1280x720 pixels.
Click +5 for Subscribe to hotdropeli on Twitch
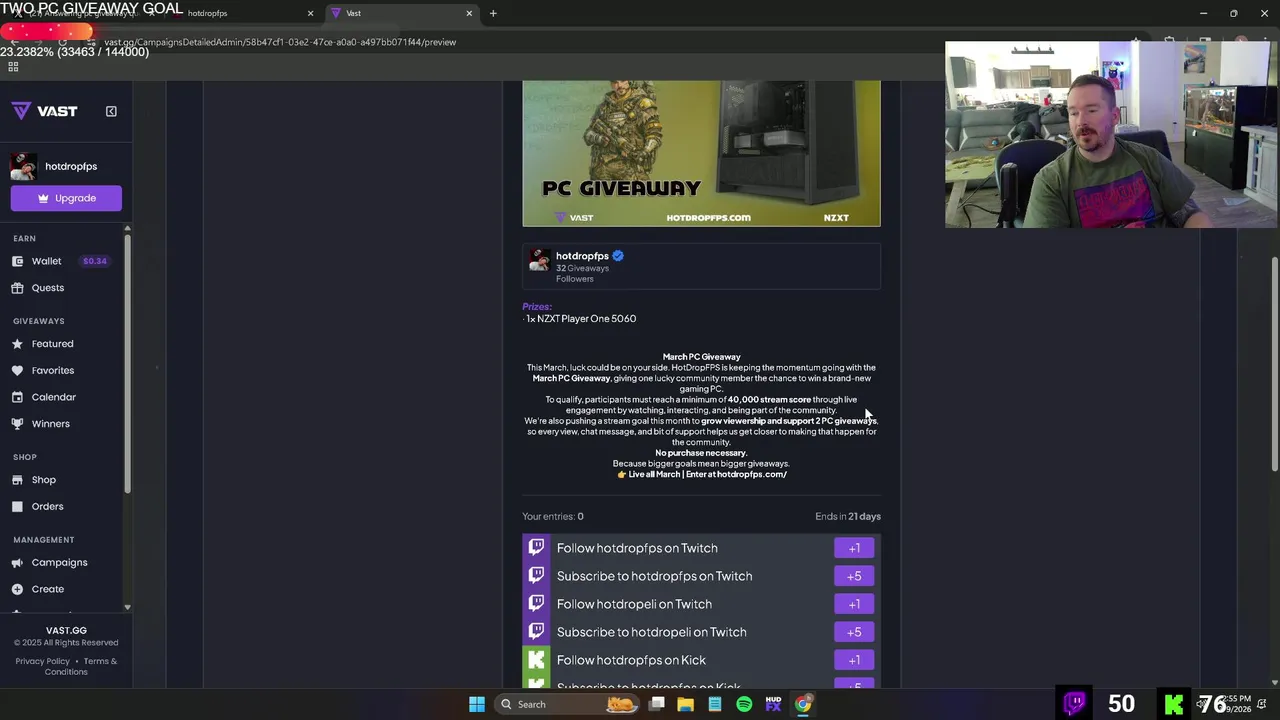click(854, 632)
